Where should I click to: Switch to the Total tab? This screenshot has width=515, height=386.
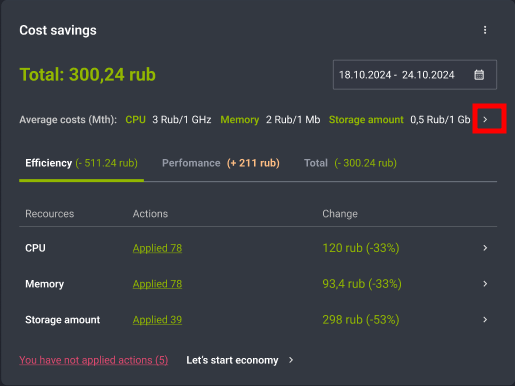[350, 163]
